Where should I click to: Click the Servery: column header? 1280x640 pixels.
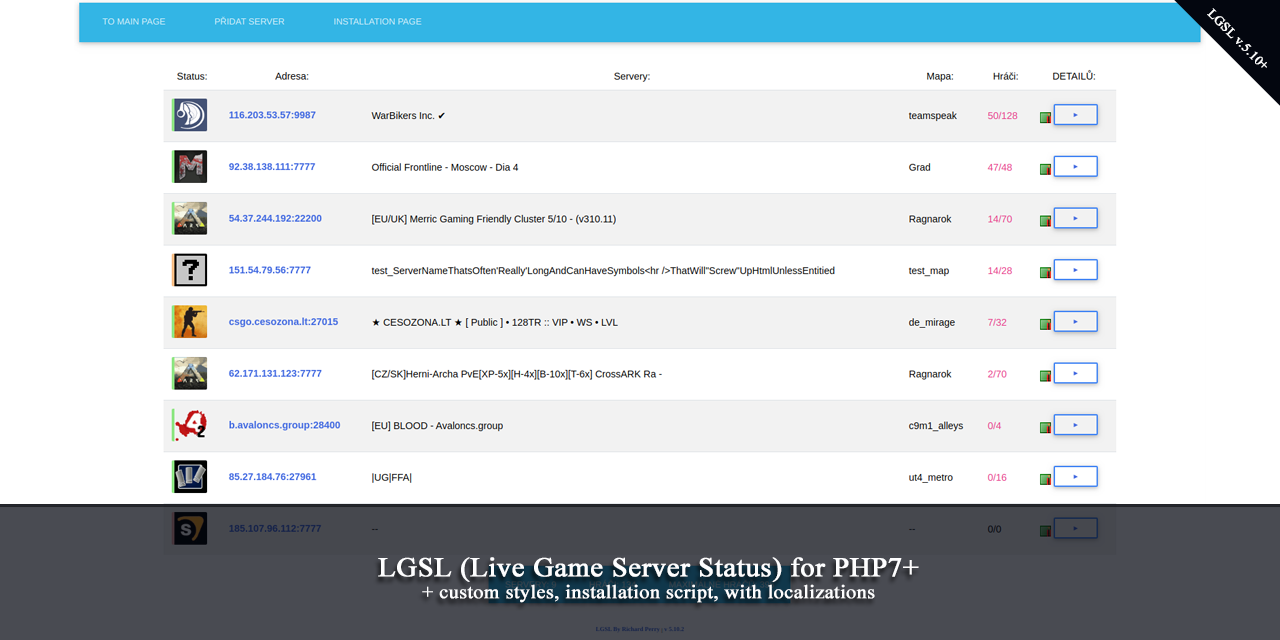pyautogui.click(x=632, y=76)
